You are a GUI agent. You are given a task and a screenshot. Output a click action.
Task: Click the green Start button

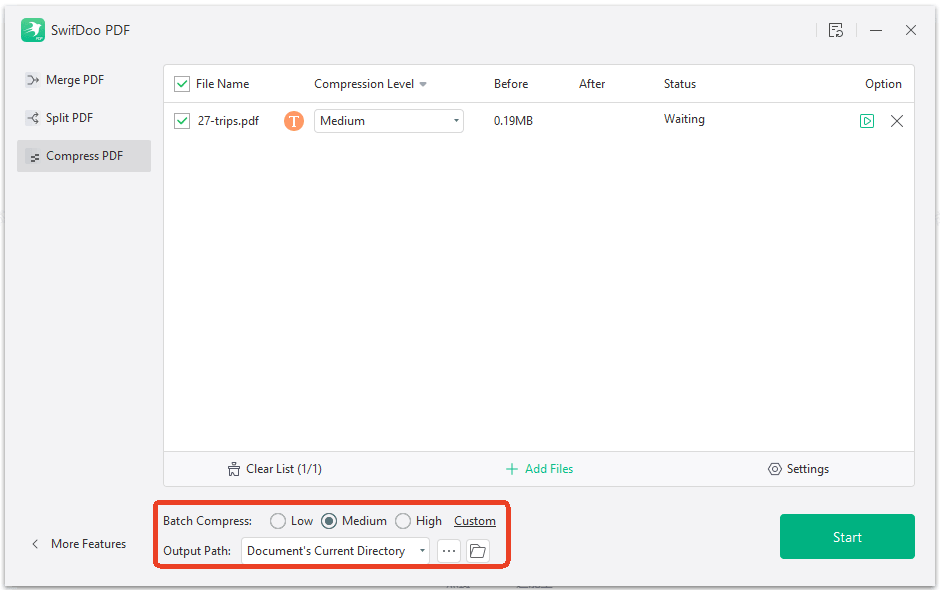[x=847, y=537]
